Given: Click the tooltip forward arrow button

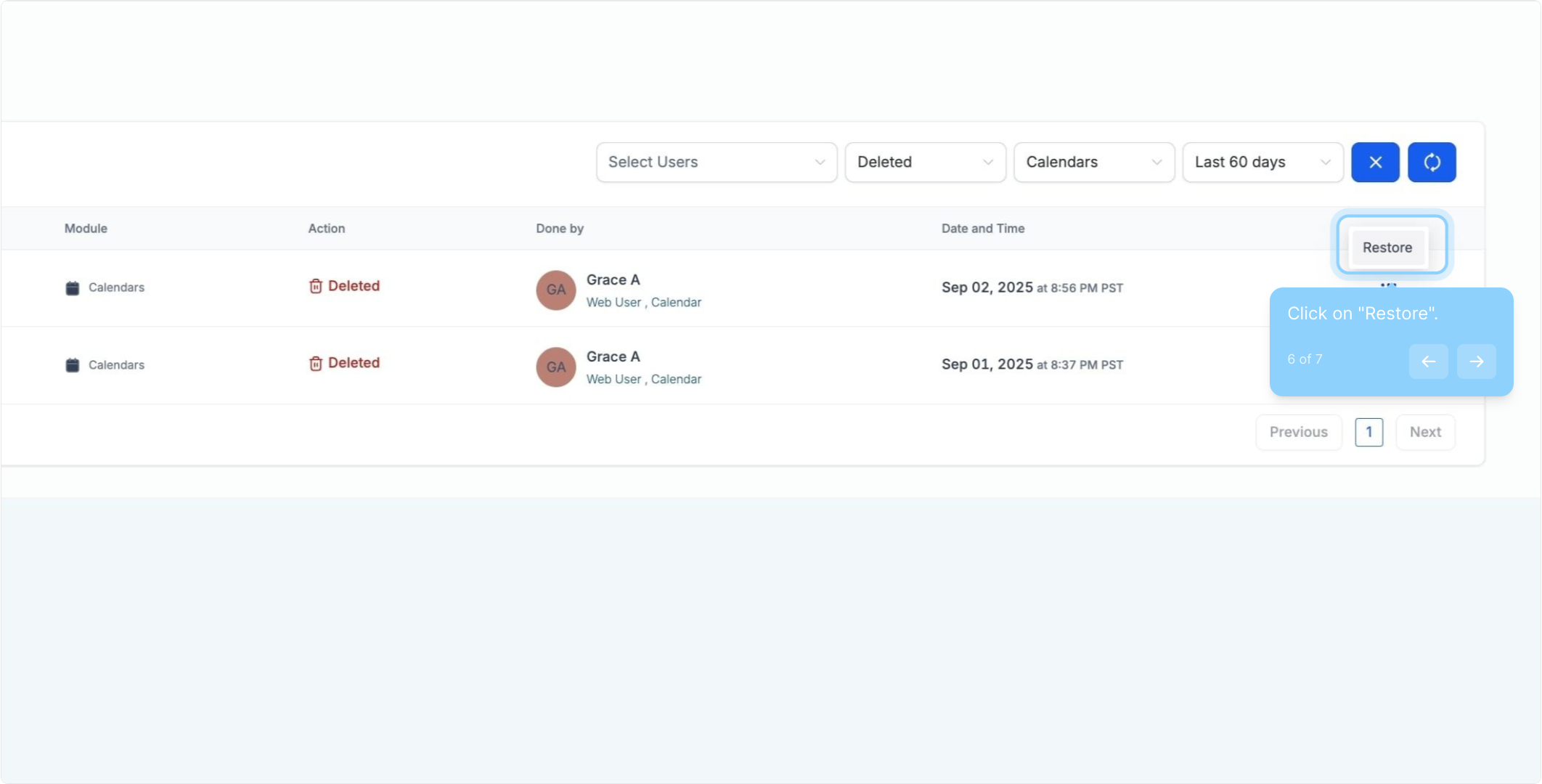Looking at the screenshot, I should [x=1476, y=362].
